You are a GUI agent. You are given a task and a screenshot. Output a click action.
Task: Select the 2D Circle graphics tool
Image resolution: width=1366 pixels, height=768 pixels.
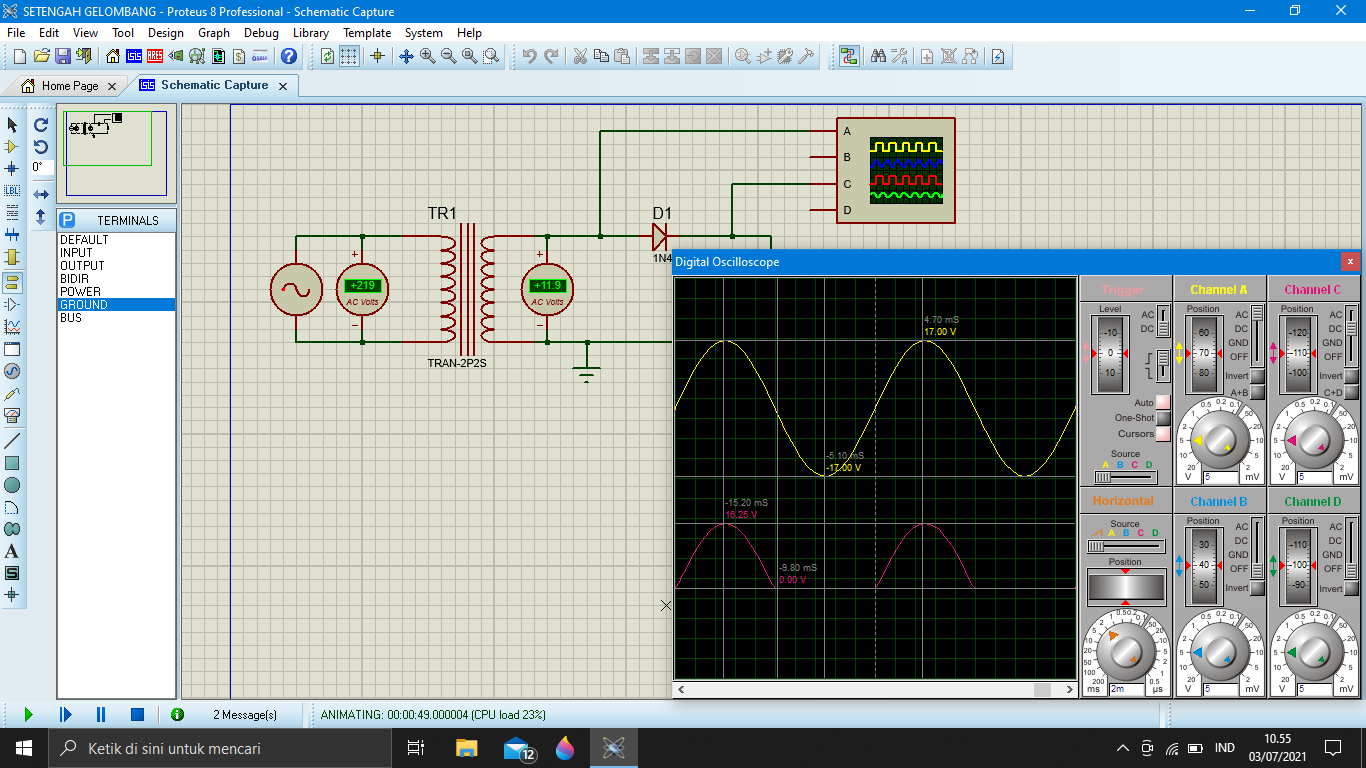point(12,485)
